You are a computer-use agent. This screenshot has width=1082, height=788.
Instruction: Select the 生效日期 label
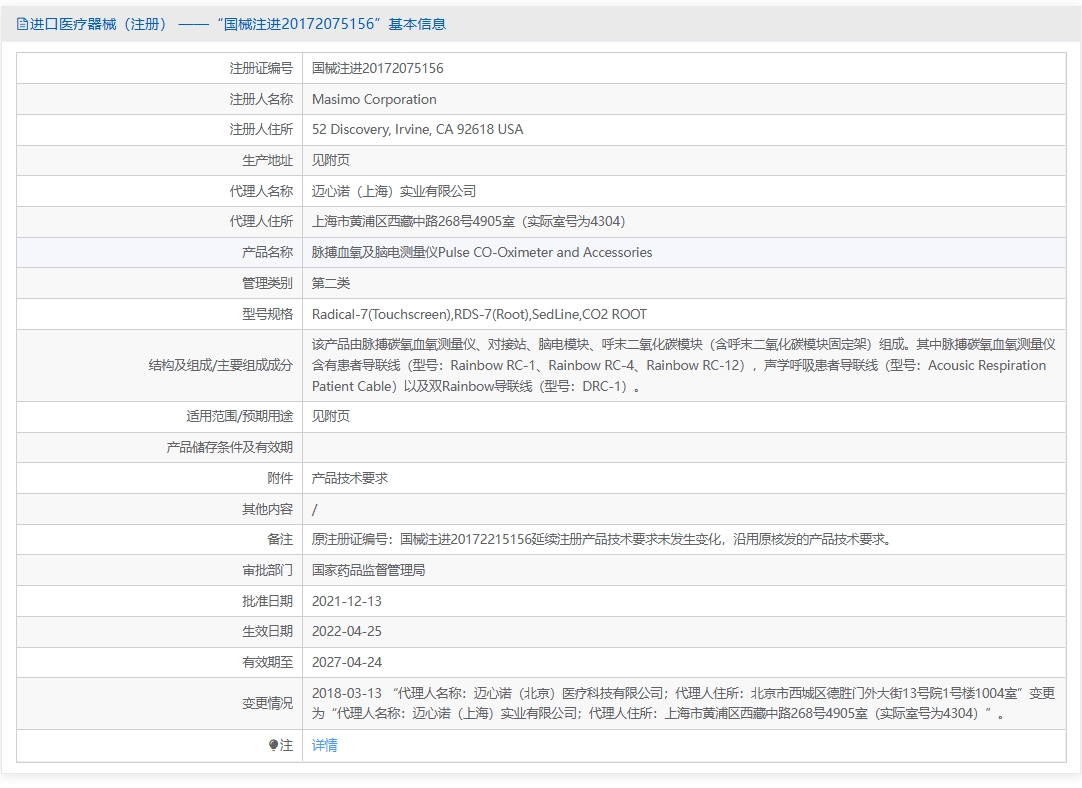click(267, 631)
